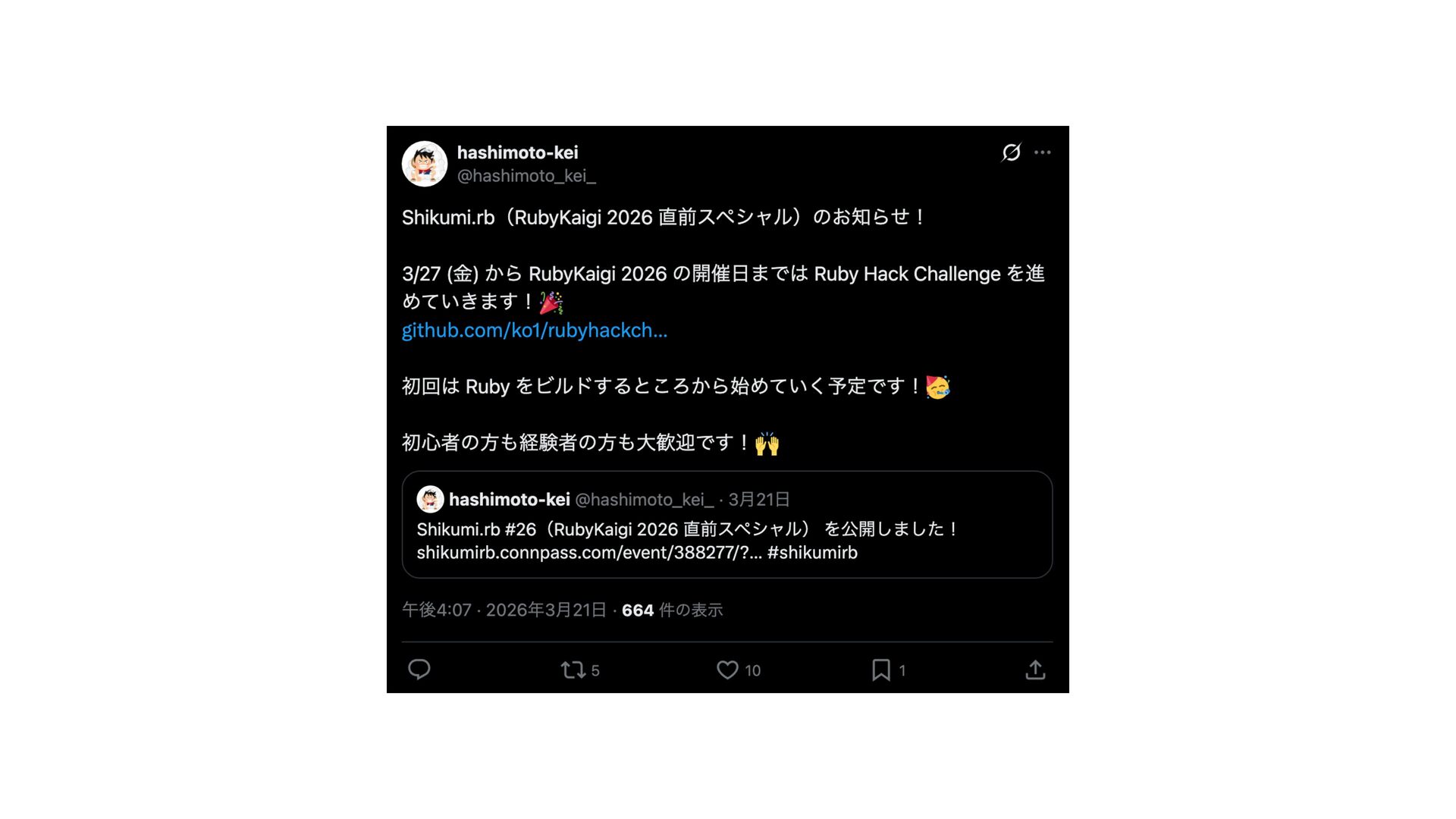Open the github.com/ko1/rubyhackch... link
Viewport: 1456px width, 819px height.
click(x=535, y=331)
